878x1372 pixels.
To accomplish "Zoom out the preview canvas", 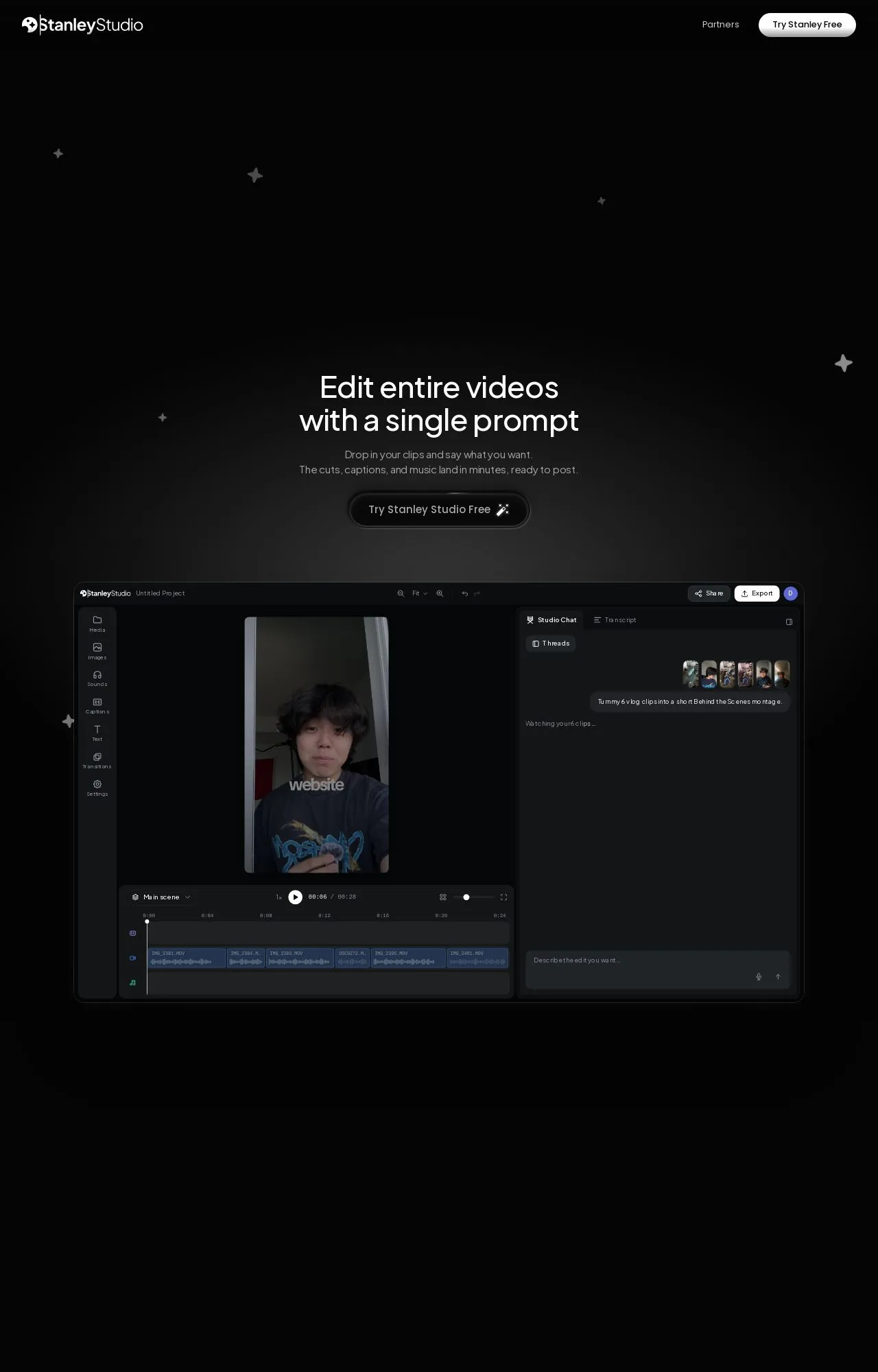I will coord(401,593).
